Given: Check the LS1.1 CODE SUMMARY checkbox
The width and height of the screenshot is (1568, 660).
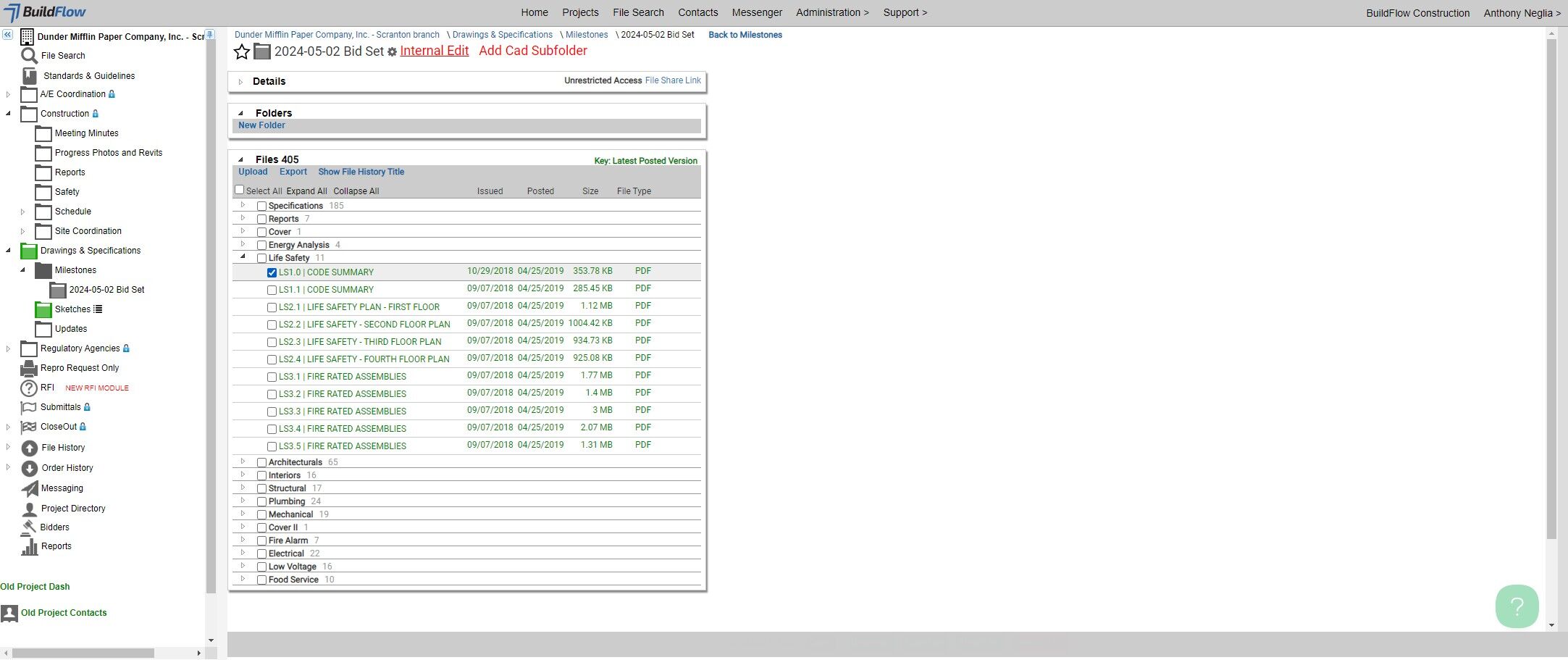Looking at the screenshot, I should pyautogui.click(x=272, y=291).
